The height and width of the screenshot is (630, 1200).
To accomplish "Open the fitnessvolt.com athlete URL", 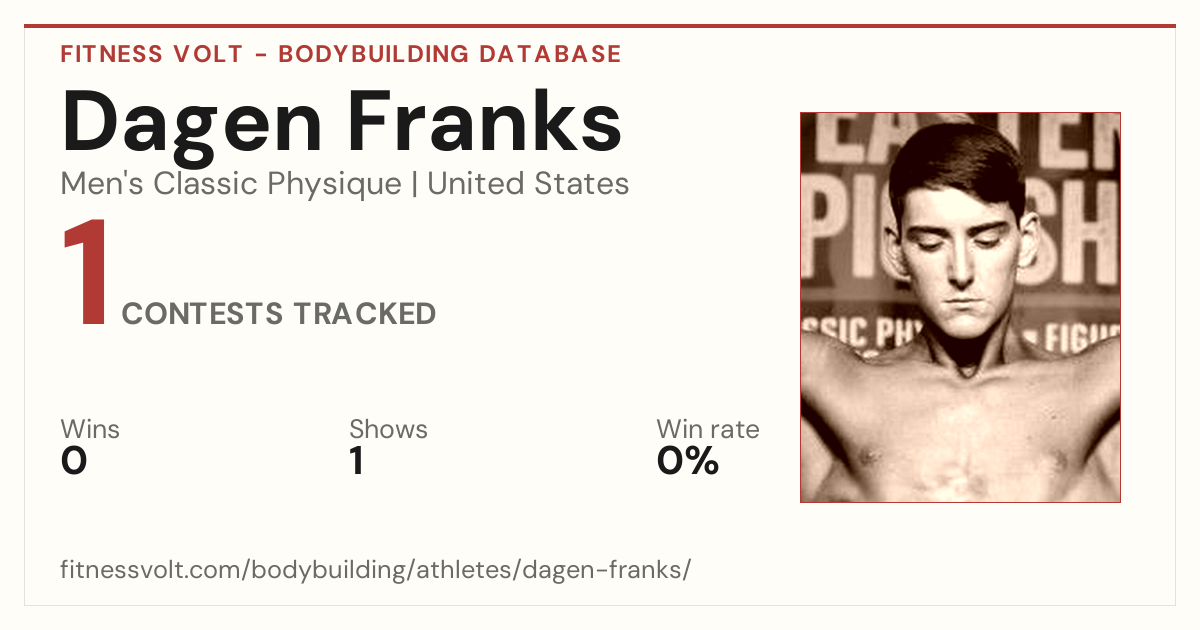I will pyautogui.click(x=376, y=570).
